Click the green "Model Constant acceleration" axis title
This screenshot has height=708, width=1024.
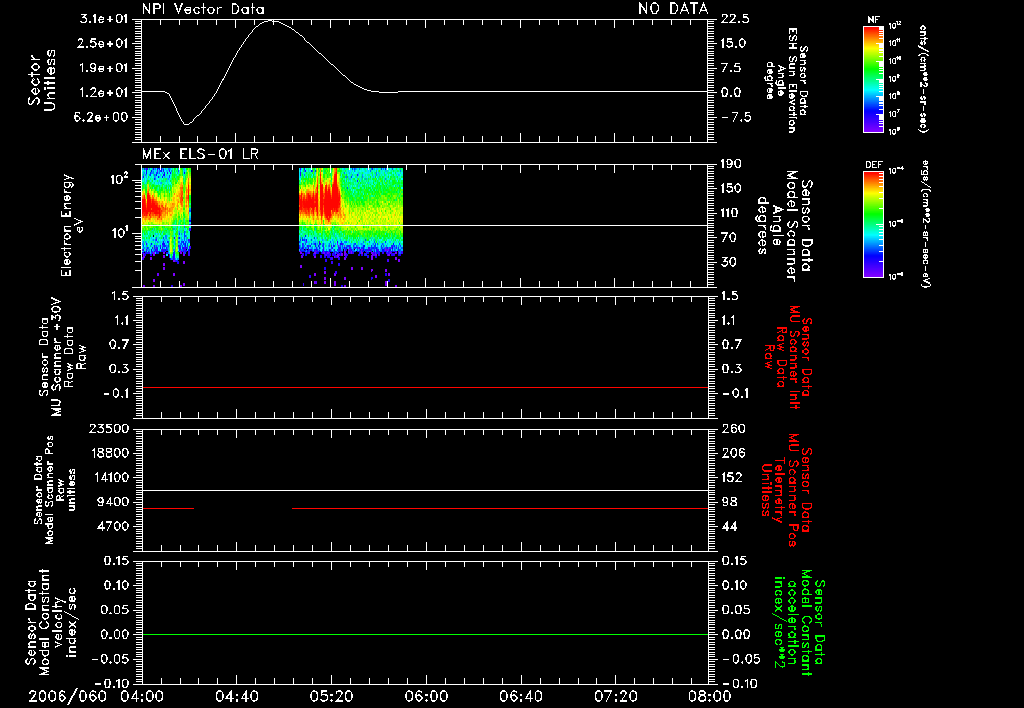coord(799,624)
